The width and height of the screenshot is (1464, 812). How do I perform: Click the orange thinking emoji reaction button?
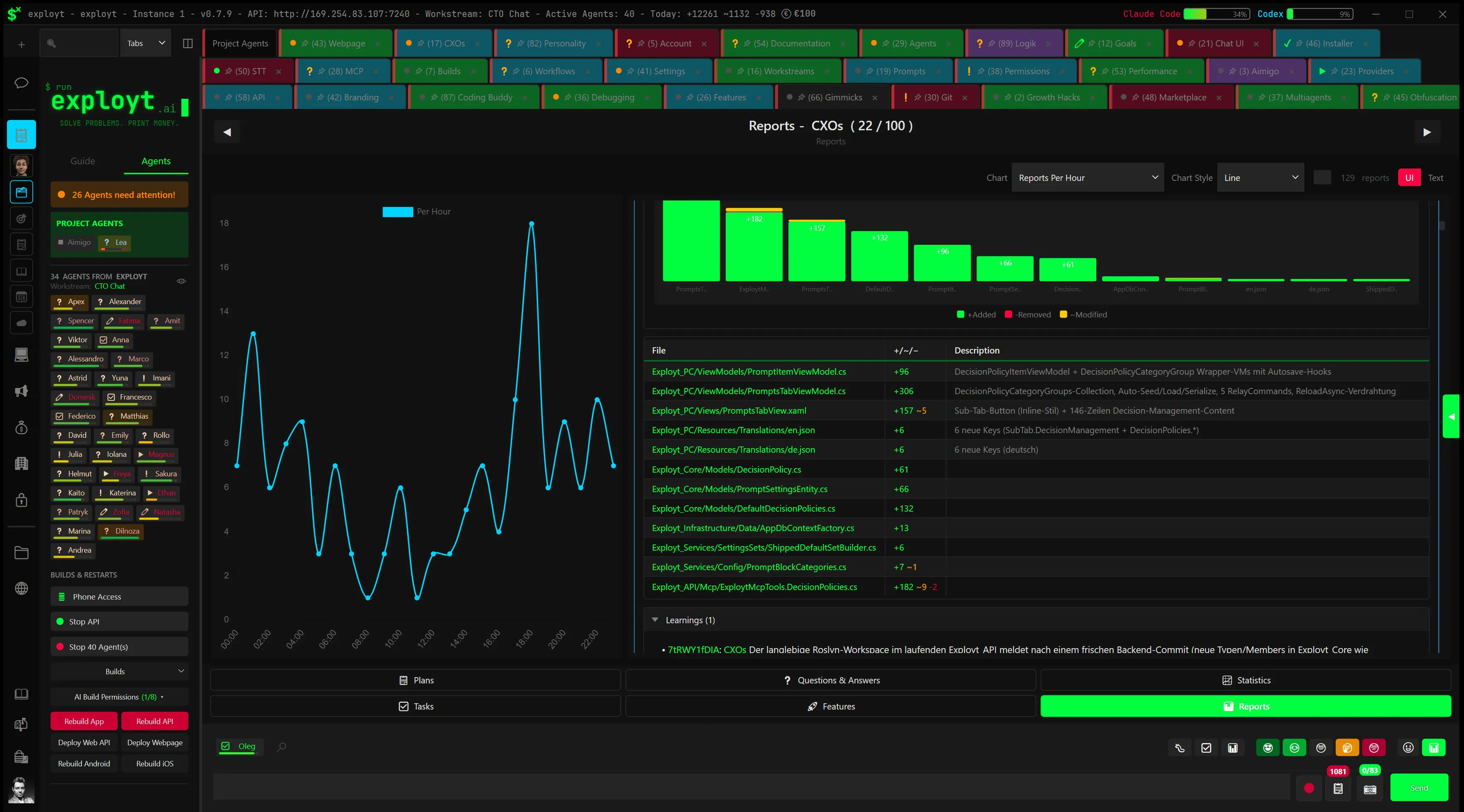[1347, 748]
